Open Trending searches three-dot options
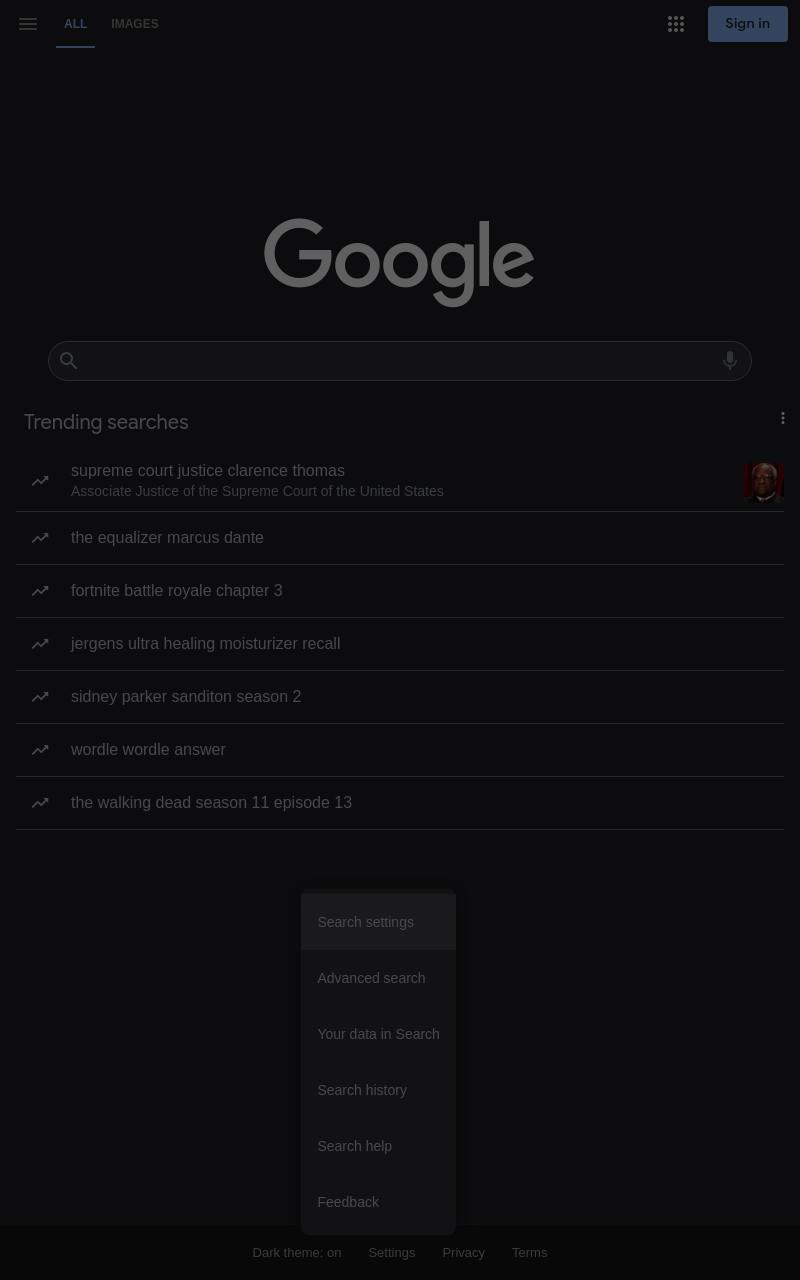This screenshot has width=800, height=1280. (x=783, y=418)
